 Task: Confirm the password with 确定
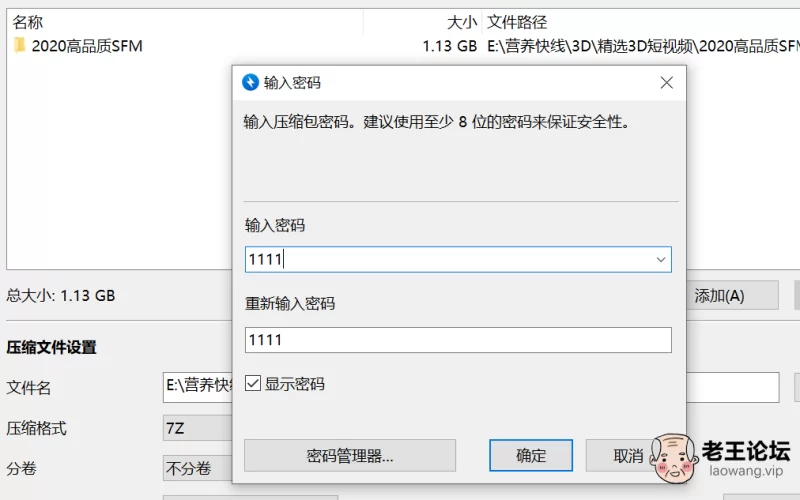531,455
